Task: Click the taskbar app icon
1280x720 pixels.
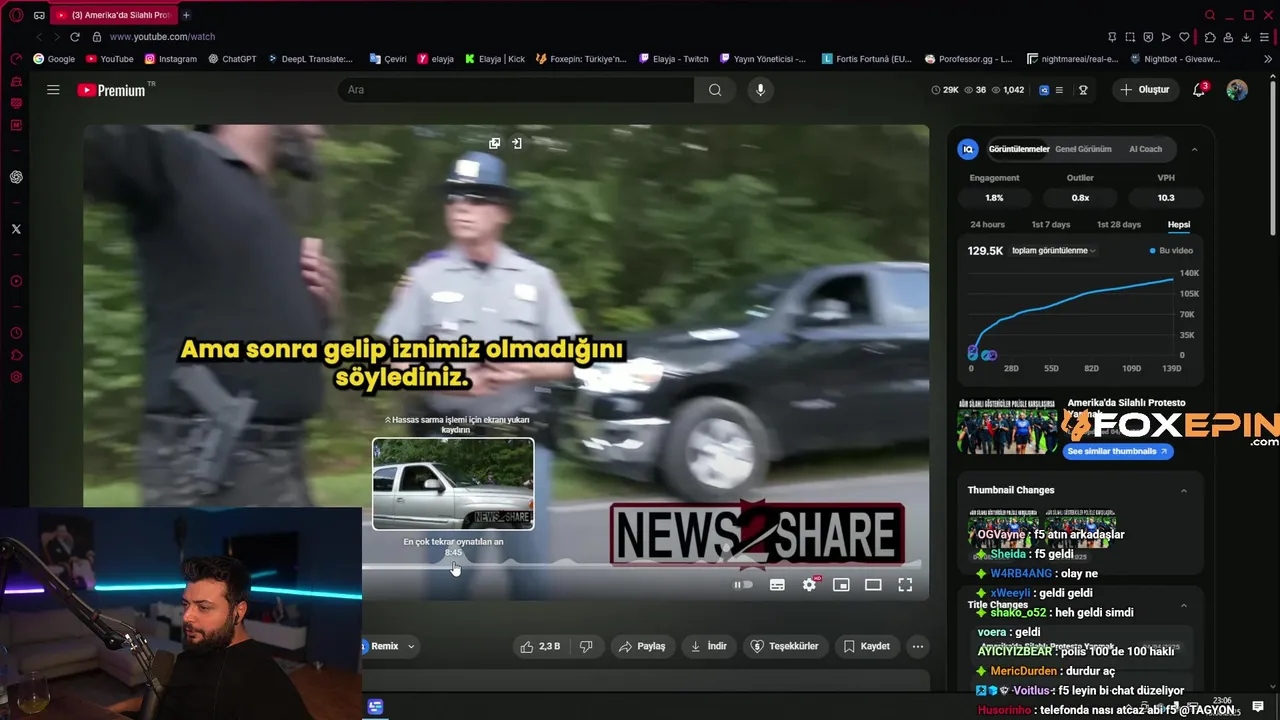Action: click(x=375, y=707)
